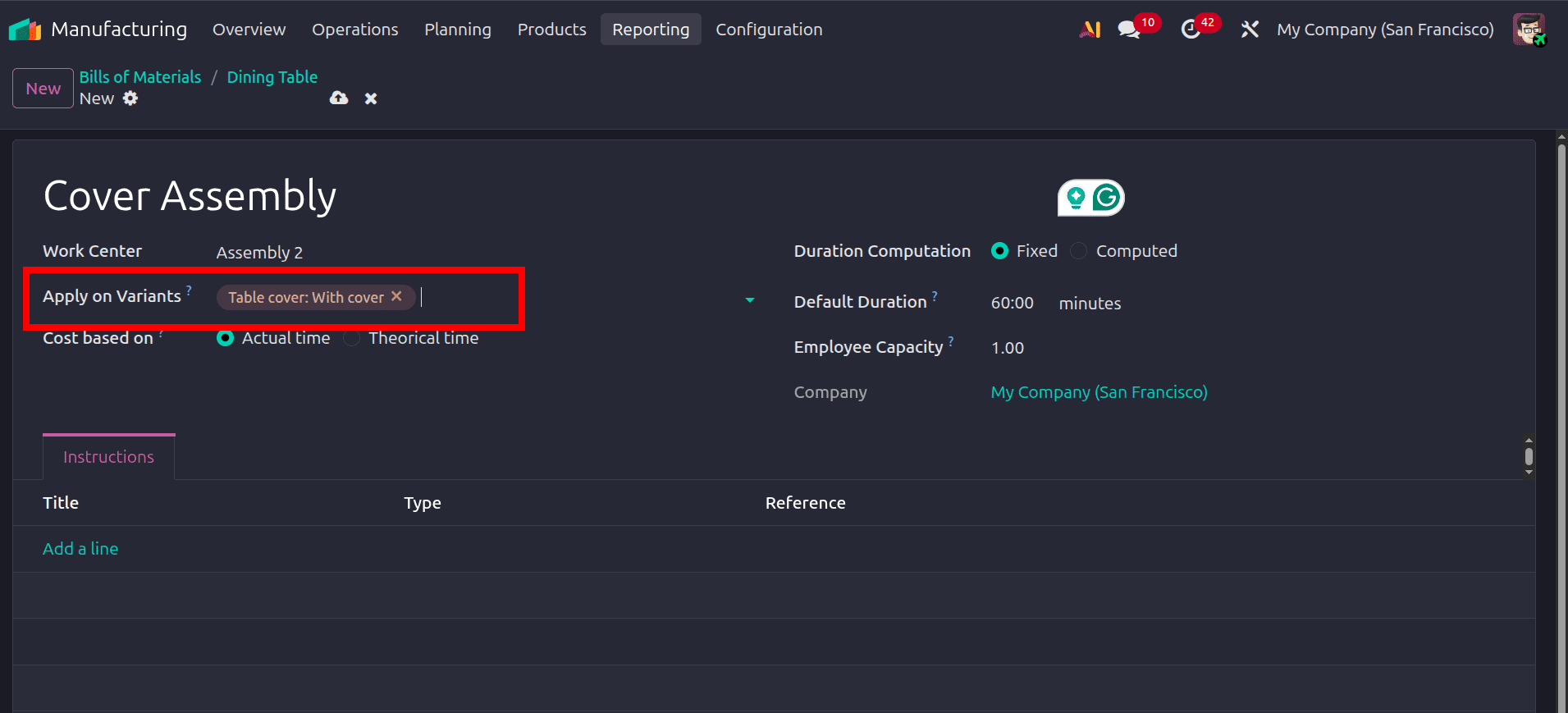Open the Work Center field Assembly 2
Screen dimensions: 1568x713
click(x=484, y=253)
